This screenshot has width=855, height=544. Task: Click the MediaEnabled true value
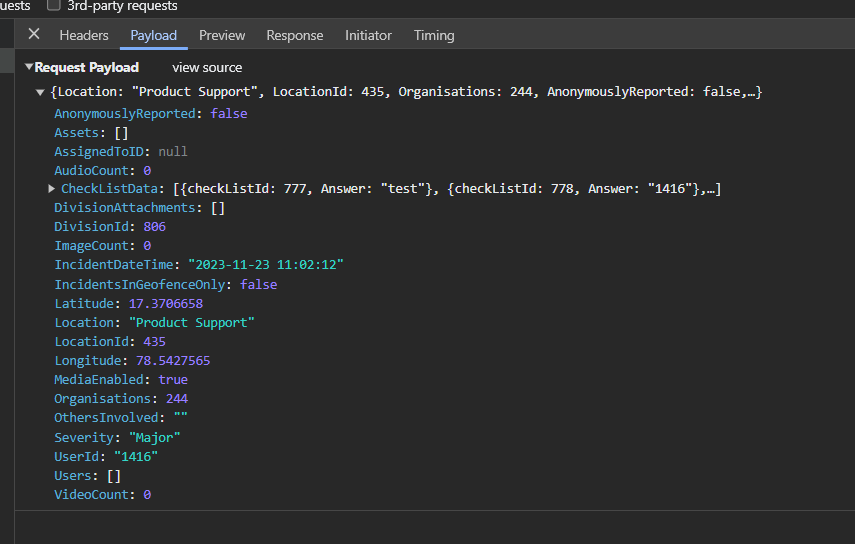pos(172,379)
